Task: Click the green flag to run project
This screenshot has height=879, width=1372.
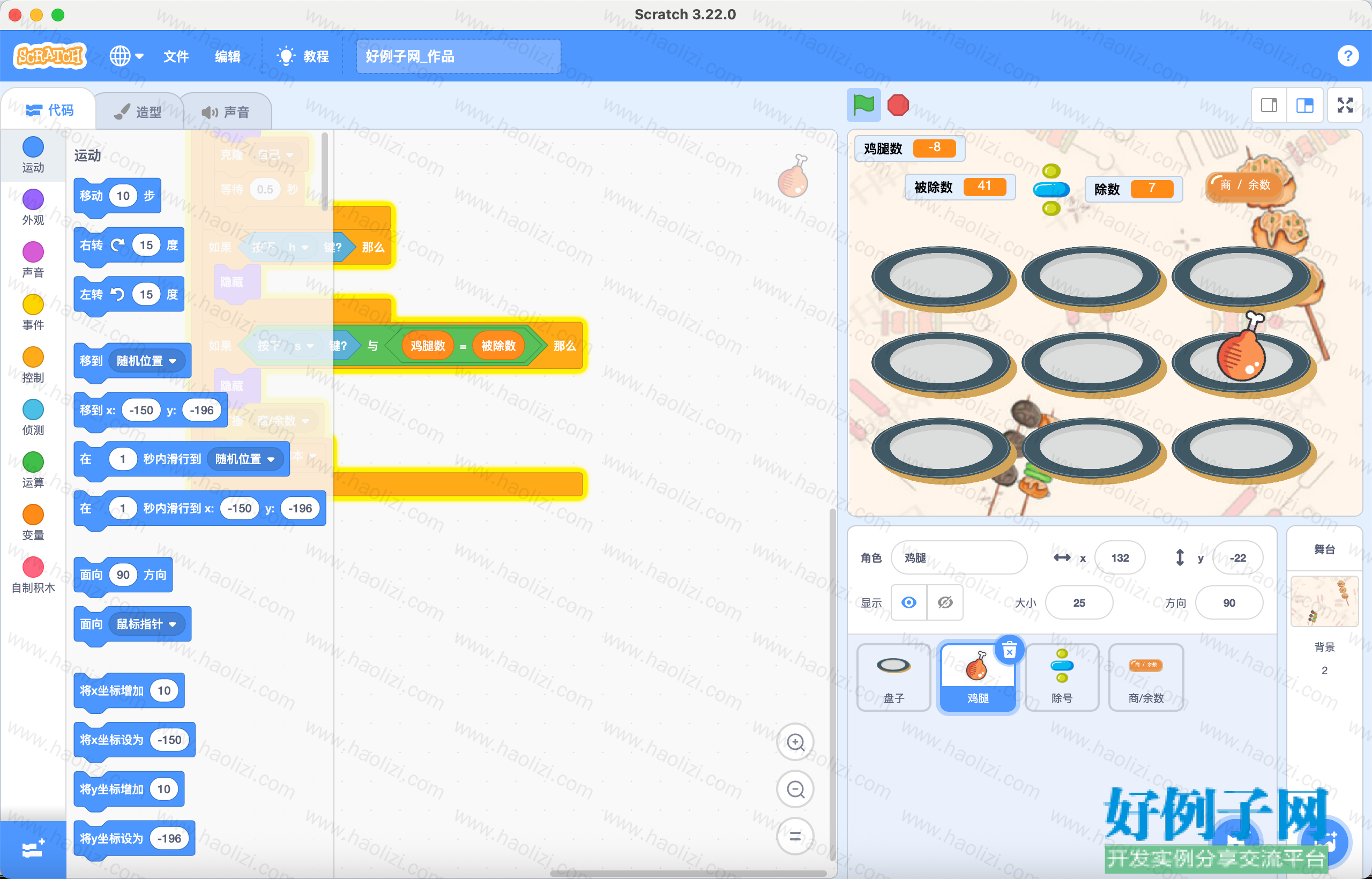Action: [x=863, y=105]
